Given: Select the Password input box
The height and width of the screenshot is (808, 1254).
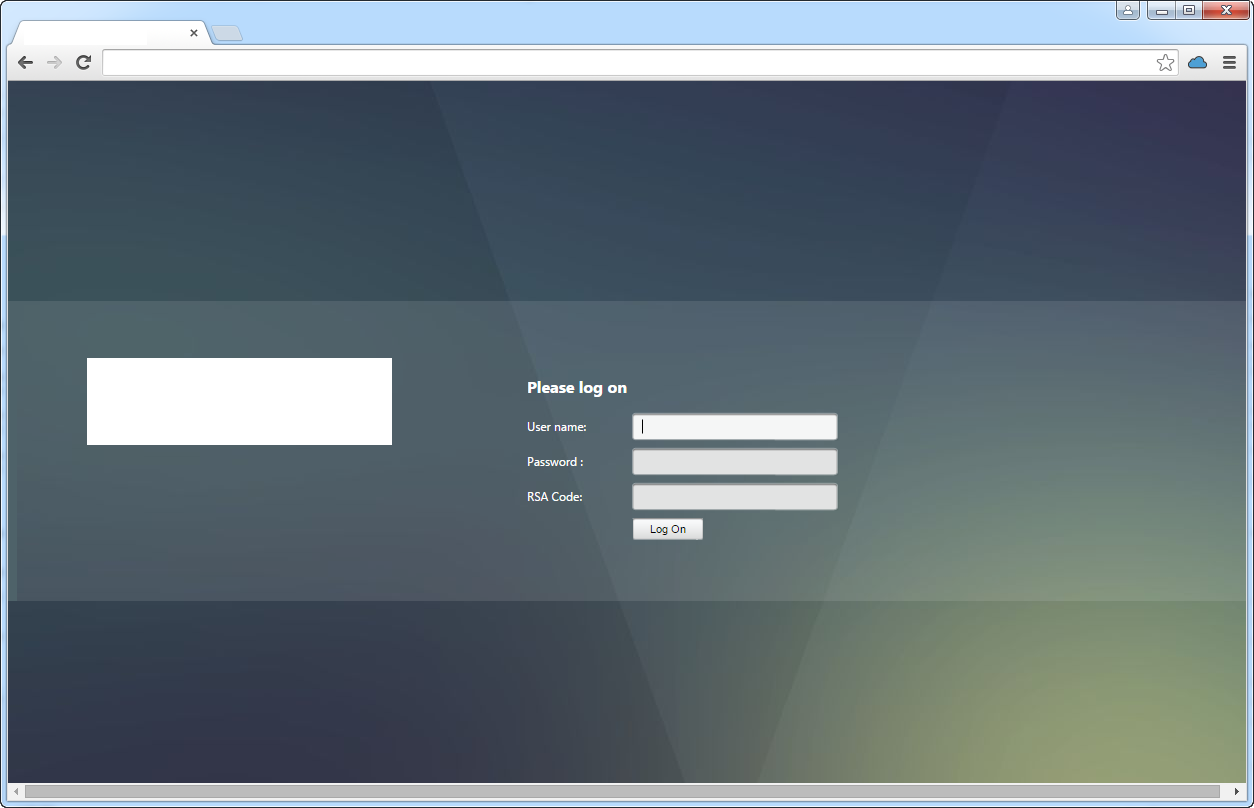Looking at the screenshot, I should pos(735,462).
